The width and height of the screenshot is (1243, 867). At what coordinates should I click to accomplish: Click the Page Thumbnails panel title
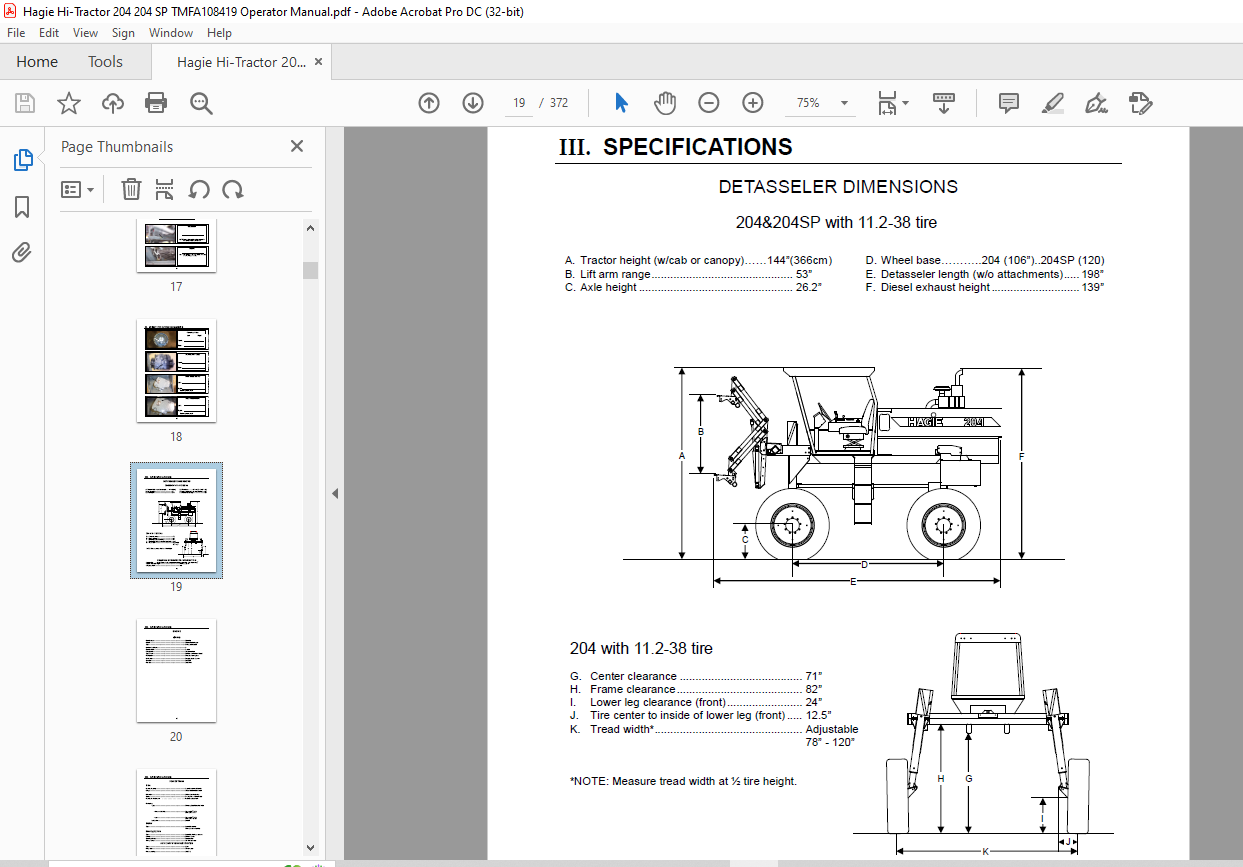[117, 147]
